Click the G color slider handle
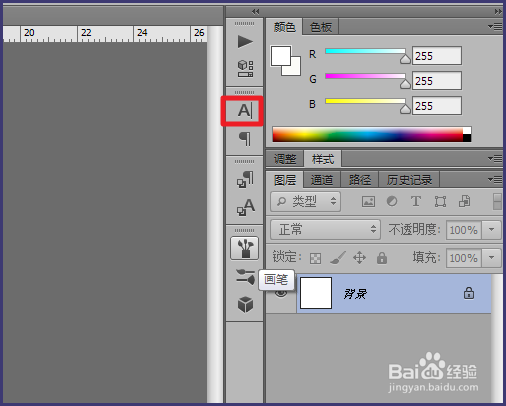This screenshot has width=506, height=406. [405, 84]
